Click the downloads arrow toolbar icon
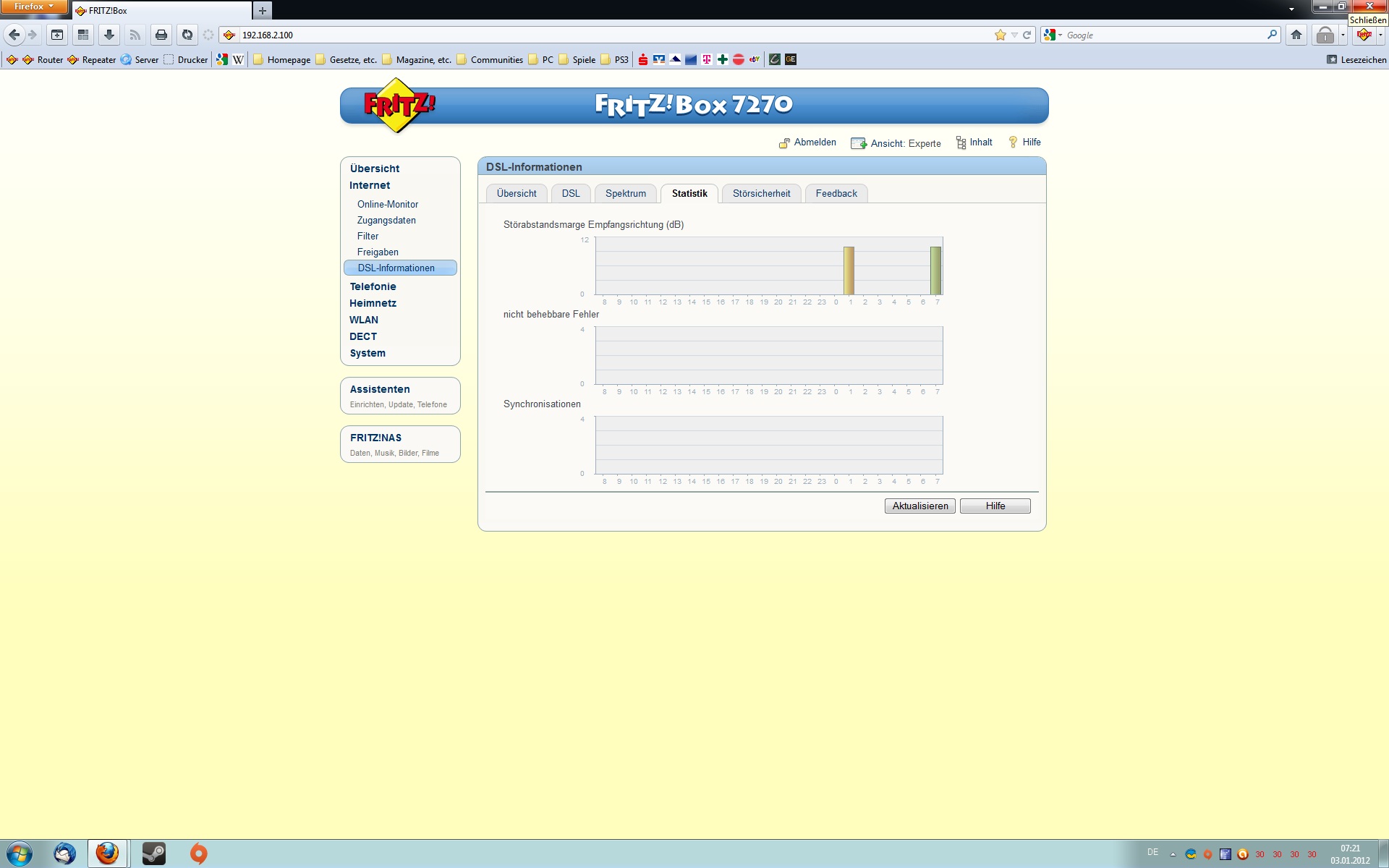 pos(109,35)
